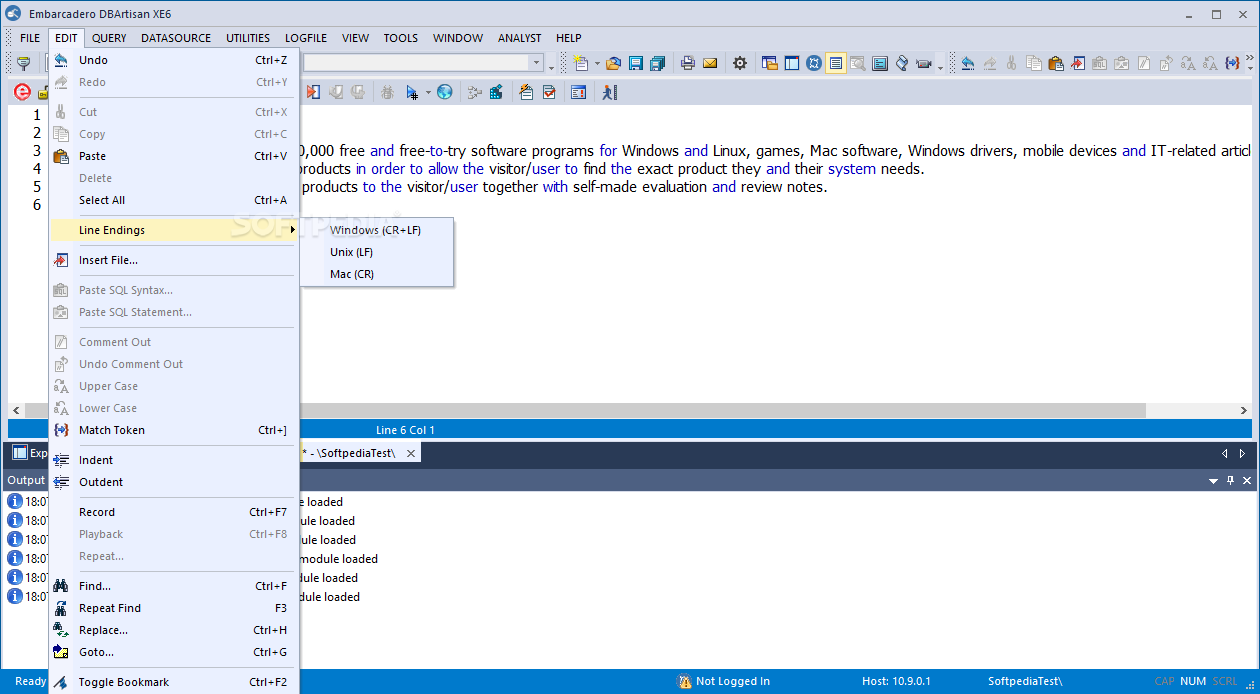Click the running man toolbar icon
This screenshot has height=694, width=1260.
[x=609, y=92]
